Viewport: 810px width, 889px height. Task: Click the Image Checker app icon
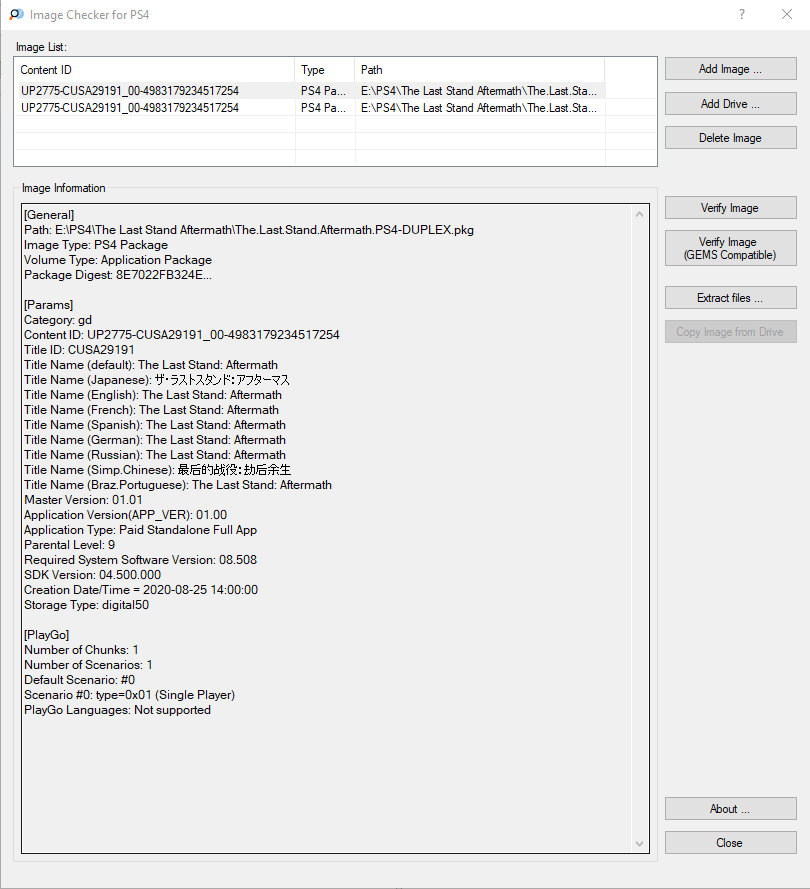pos(16,14)
